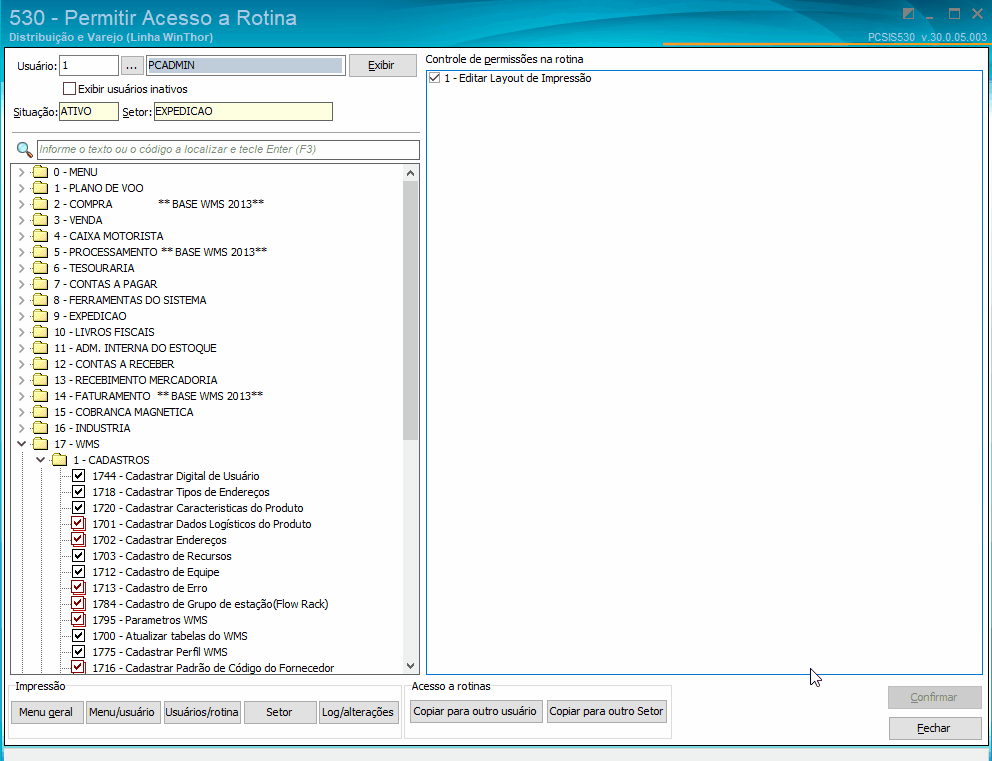992x761 pixels.
Task: Click the Usuários/rotina print button
Action: point(202,712)
